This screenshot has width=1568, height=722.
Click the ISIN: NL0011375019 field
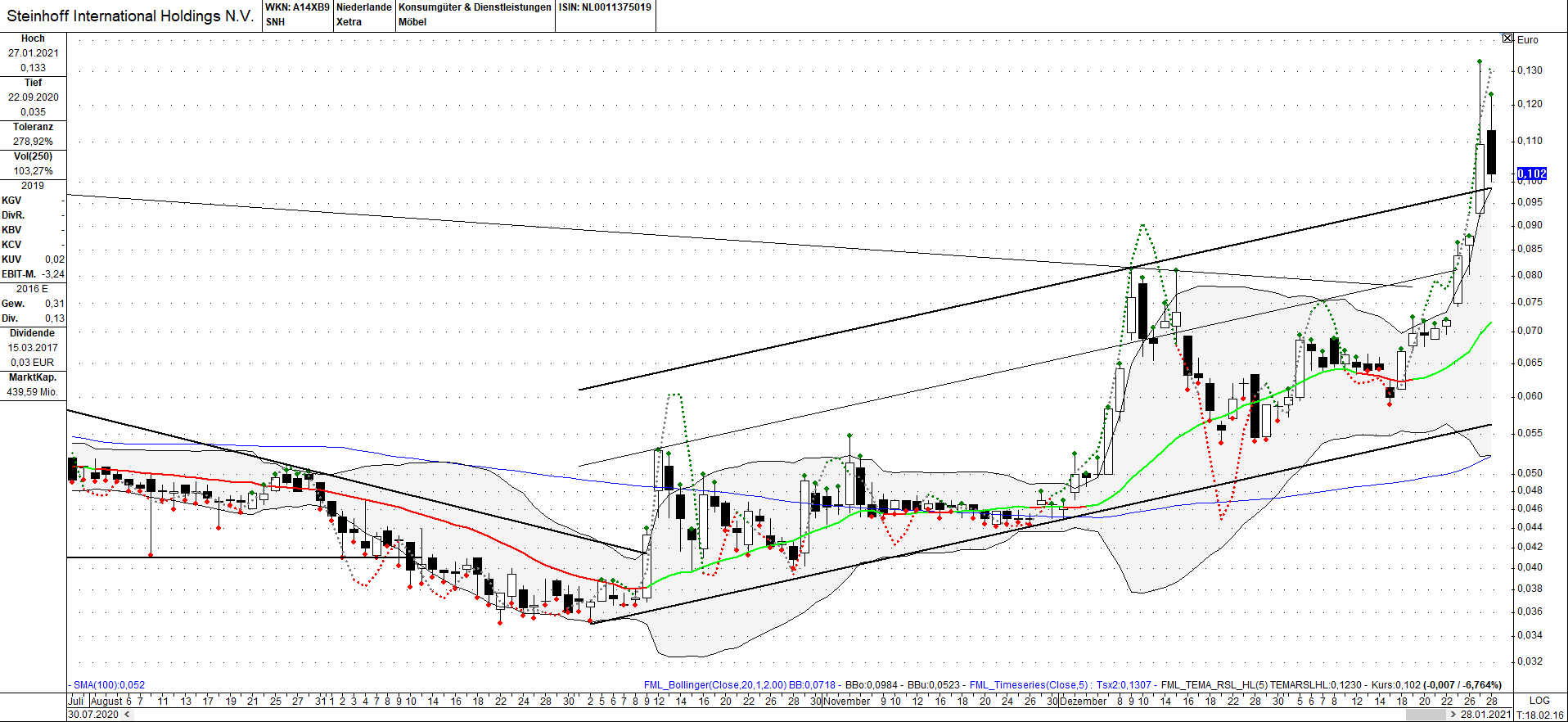pyautogui.click(x=605, y=7)
